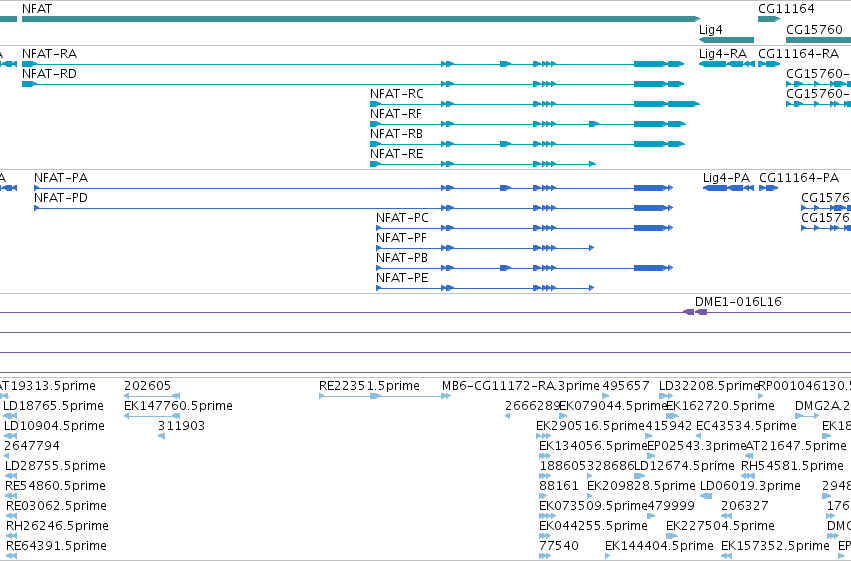
Task: Select the RE03062.5prime EST label
Action: pyautogui.click(x=56, y=507)
